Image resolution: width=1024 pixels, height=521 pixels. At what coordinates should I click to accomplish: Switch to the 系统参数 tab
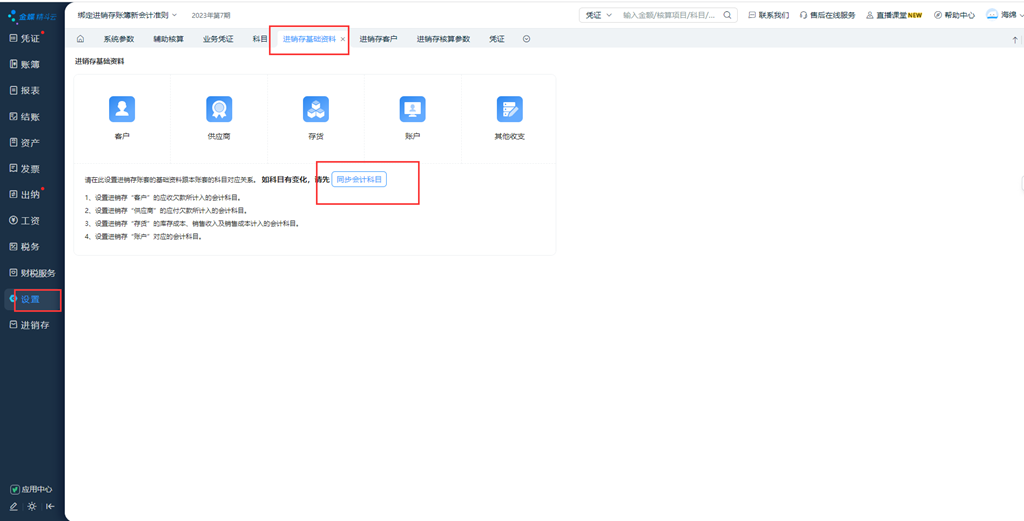(x=118, y=39)
